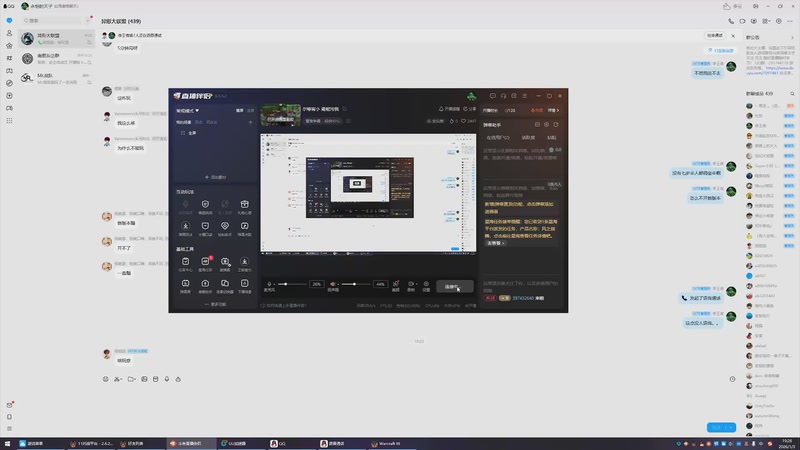Open the microphone device dropdown arrow
800x450 pixels.
pos(274,284)
